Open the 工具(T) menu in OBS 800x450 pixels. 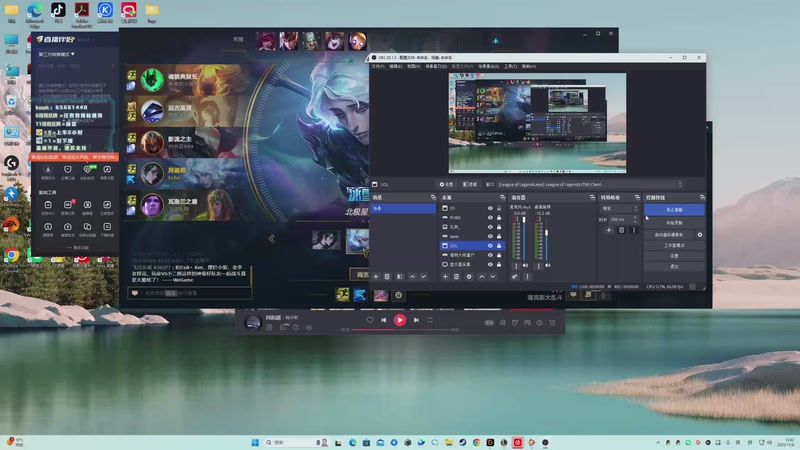click(511, 66)
